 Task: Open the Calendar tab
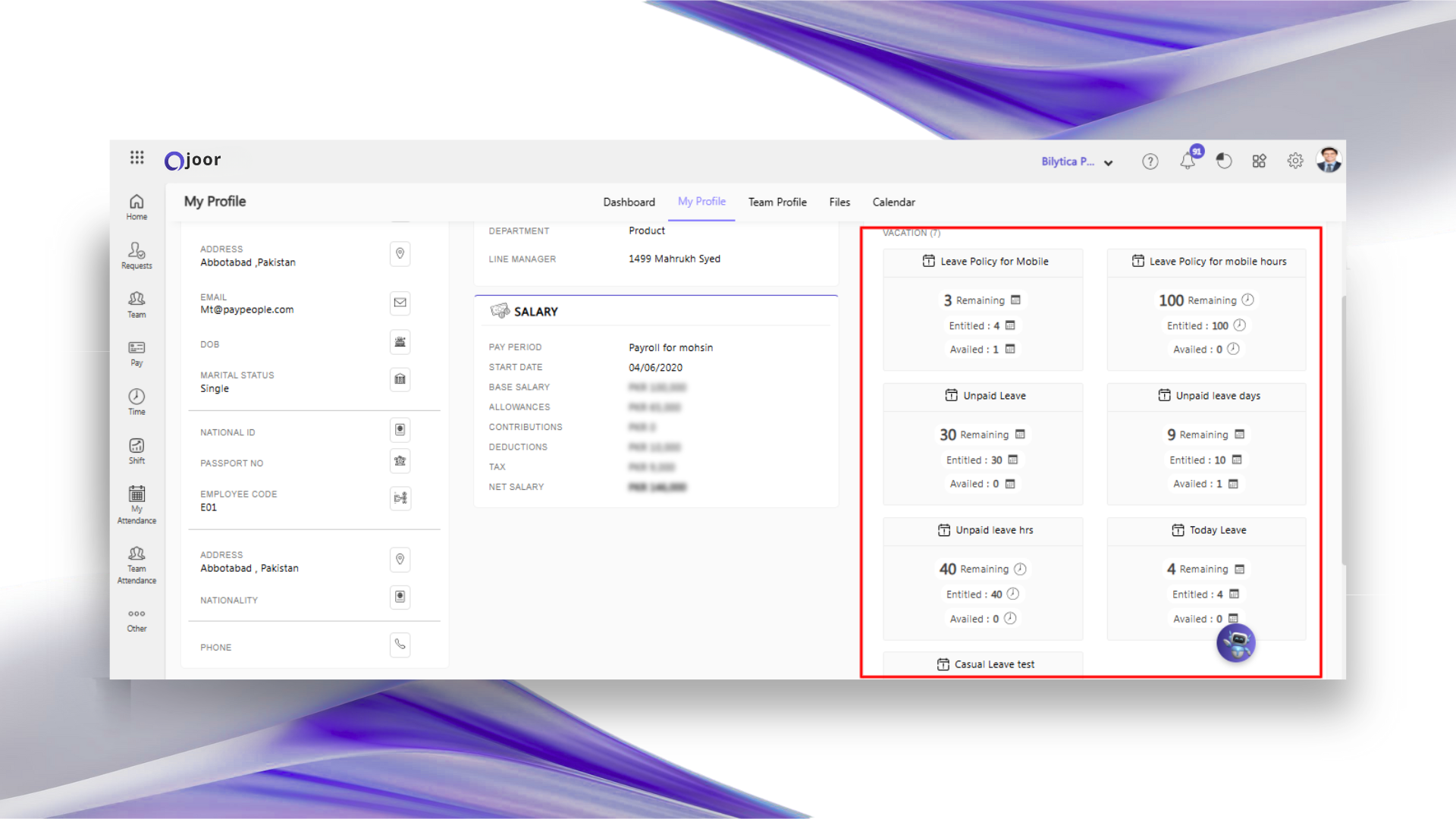coord(893,202)
